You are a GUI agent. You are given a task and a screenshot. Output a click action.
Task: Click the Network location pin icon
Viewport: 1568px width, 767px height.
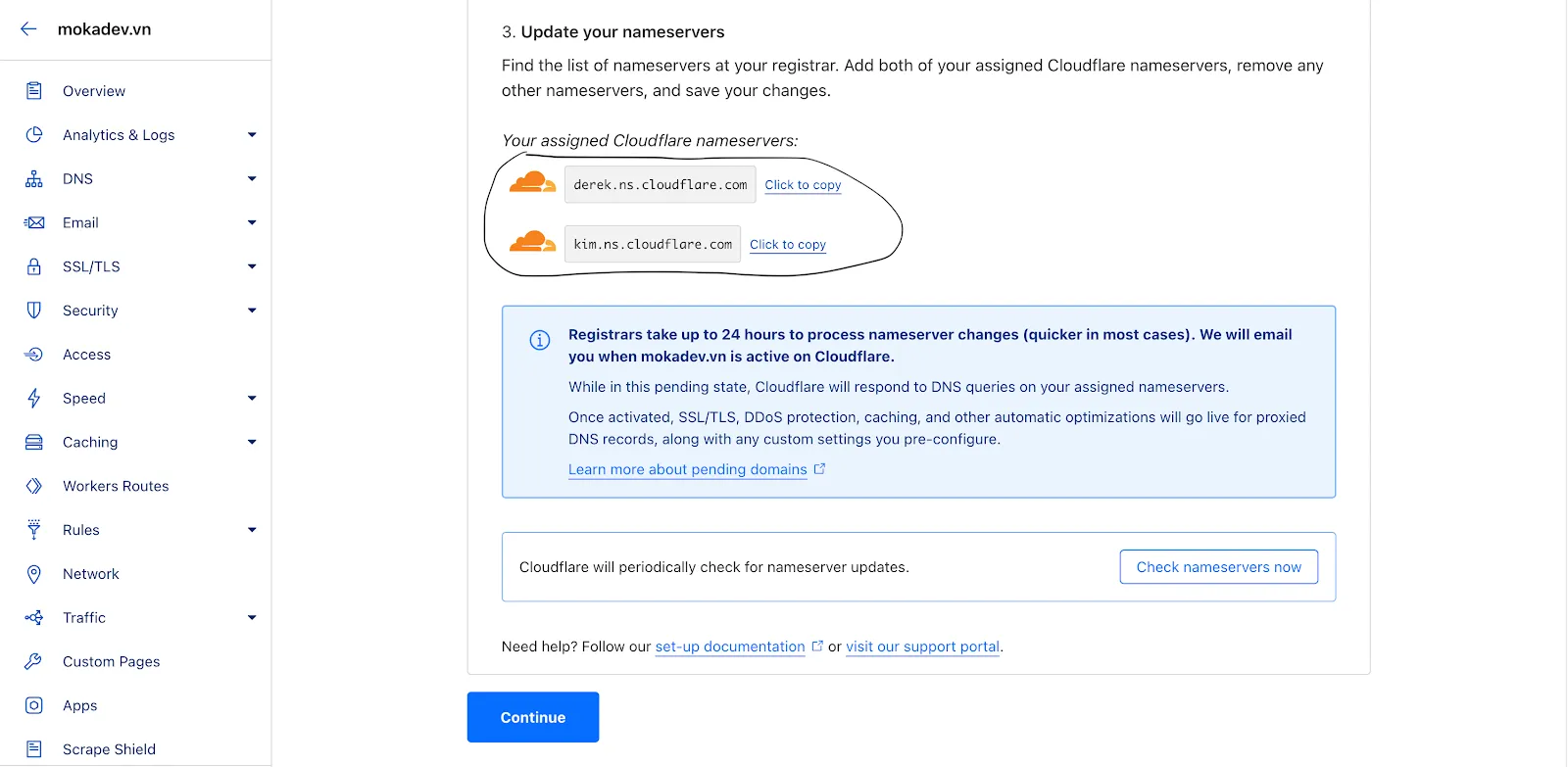point(34,574)
